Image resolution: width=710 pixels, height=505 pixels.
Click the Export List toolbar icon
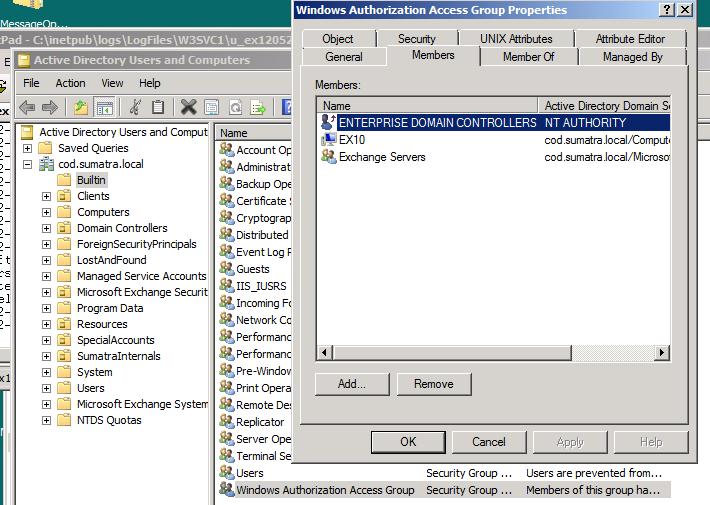[x=258, y=108]
